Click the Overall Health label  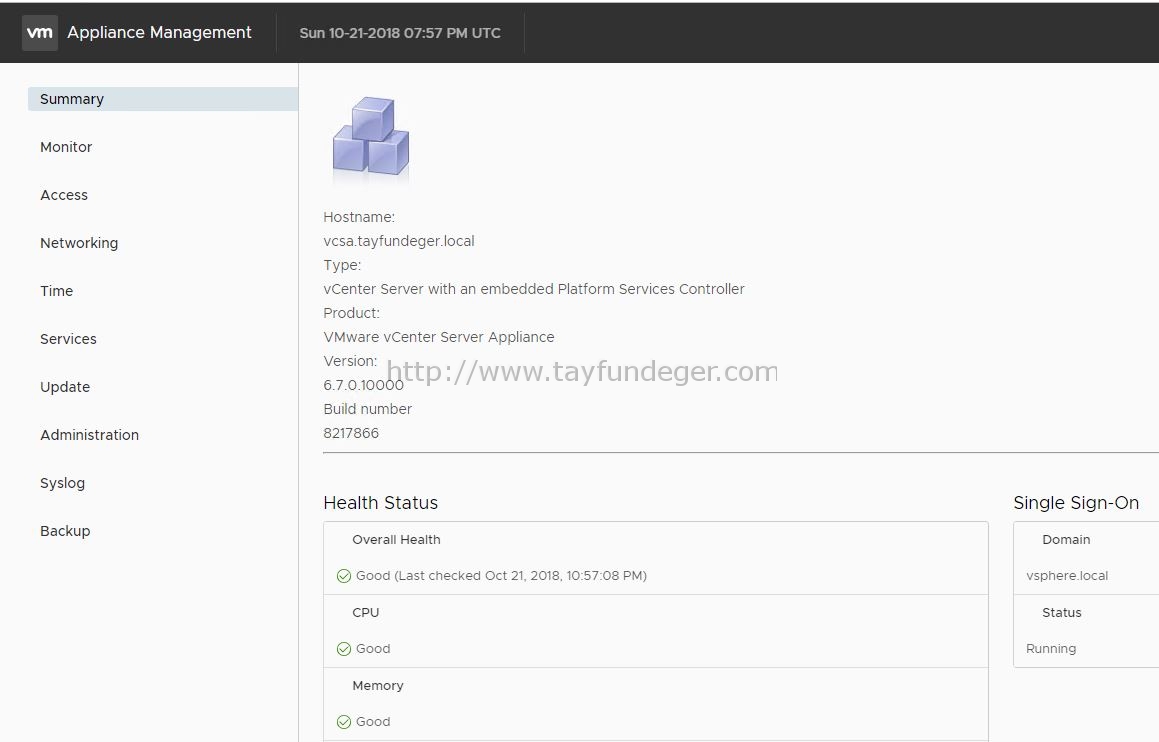[x=396, y=540]
